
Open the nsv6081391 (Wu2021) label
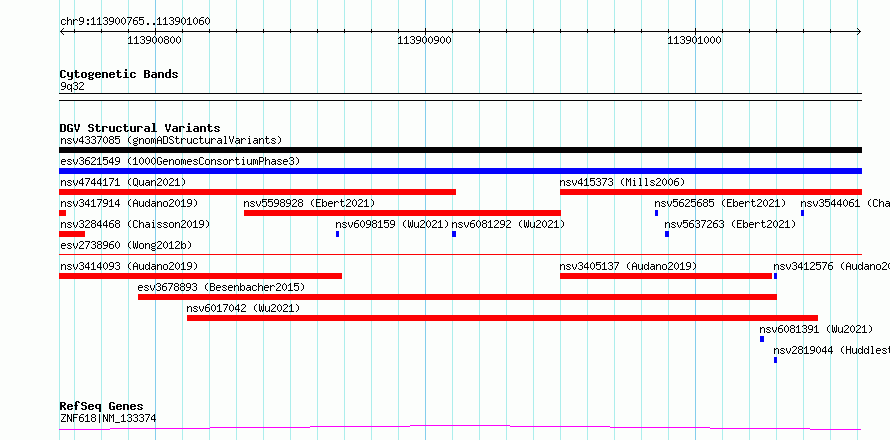click(x=816, y=329)
